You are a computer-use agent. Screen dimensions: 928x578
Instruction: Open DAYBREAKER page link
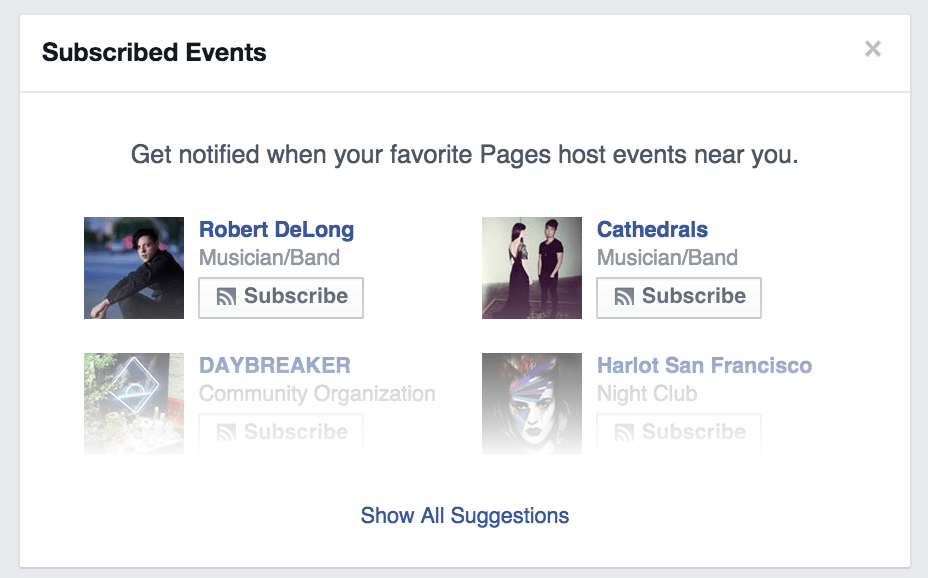[x=274, y=365]
